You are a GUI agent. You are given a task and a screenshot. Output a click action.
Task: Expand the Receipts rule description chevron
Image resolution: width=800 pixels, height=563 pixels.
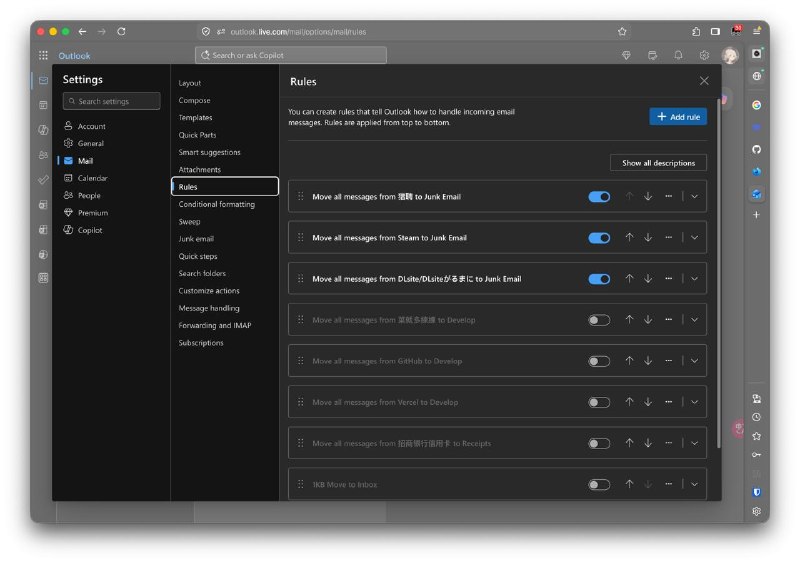[x=694, y=444]
